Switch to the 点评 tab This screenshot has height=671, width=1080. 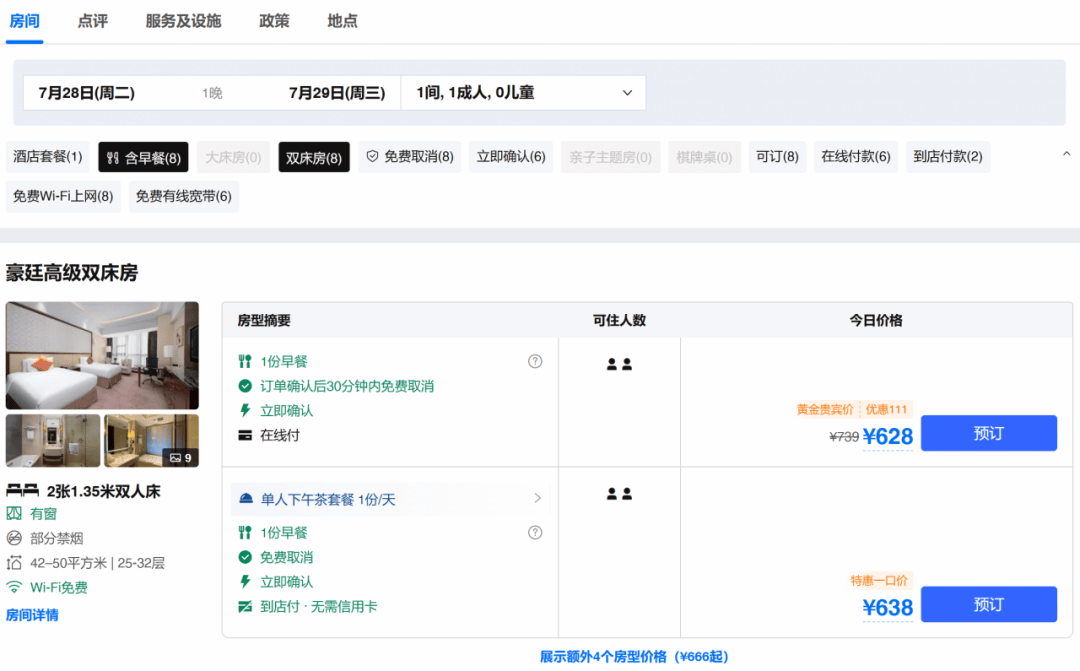coord(92,21)
